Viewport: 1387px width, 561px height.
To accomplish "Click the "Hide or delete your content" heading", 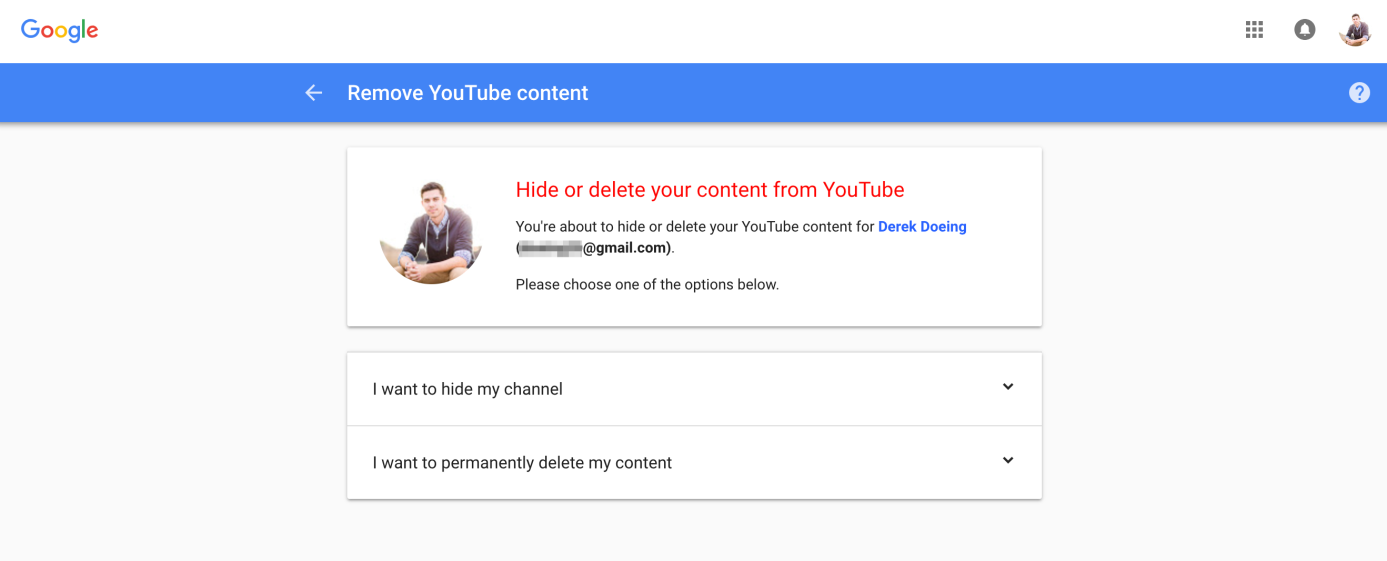I will pyautogui.click(x=710, y=190).
